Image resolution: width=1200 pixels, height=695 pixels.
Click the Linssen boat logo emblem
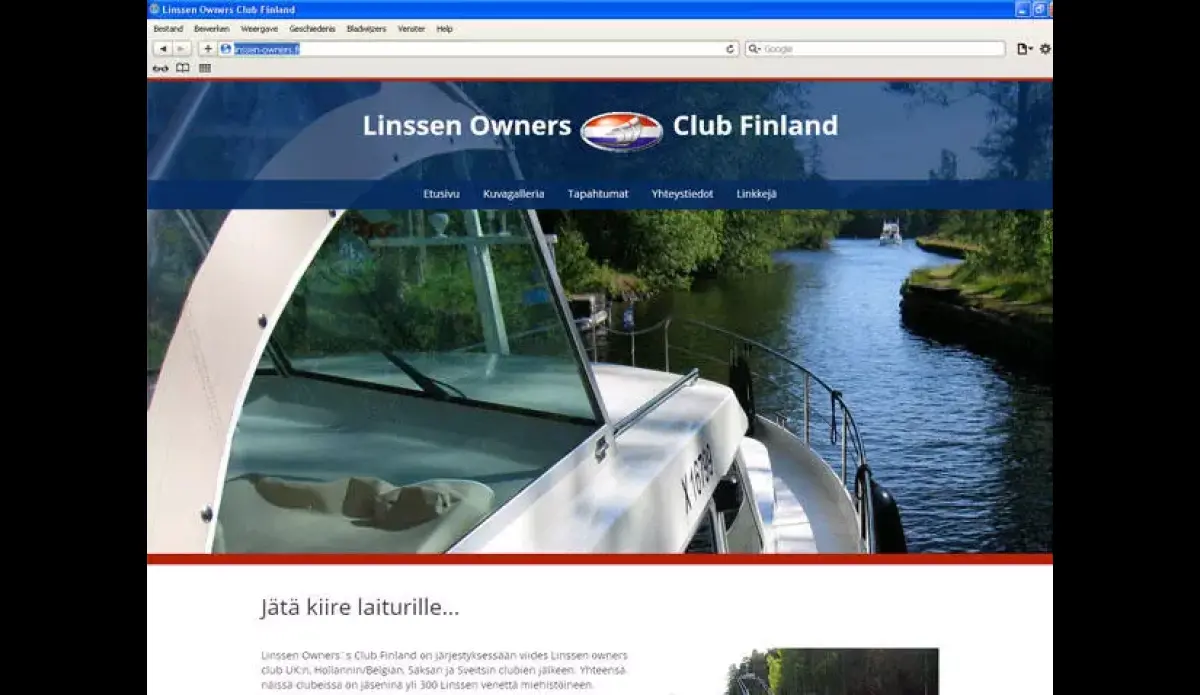(621, 131)
